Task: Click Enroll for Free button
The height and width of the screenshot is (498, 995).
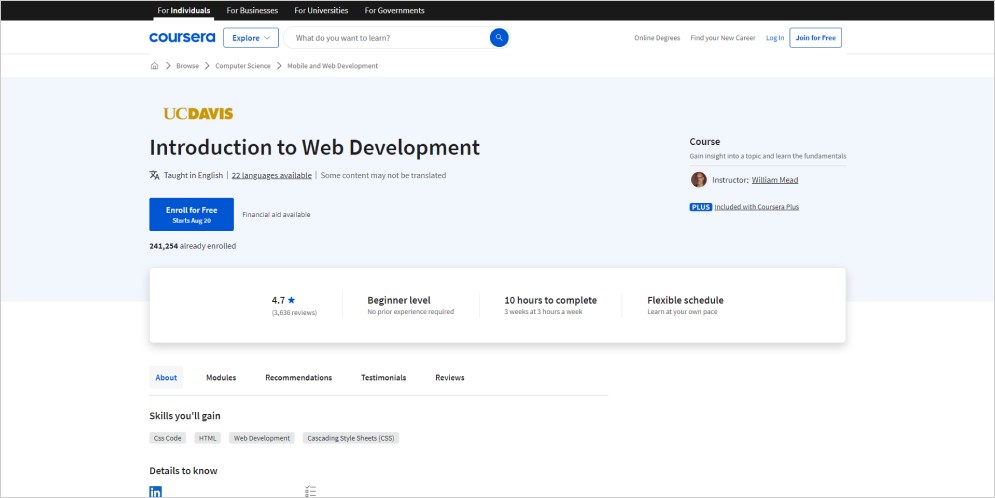Action: pyautogui.click(x=192, y=214)
